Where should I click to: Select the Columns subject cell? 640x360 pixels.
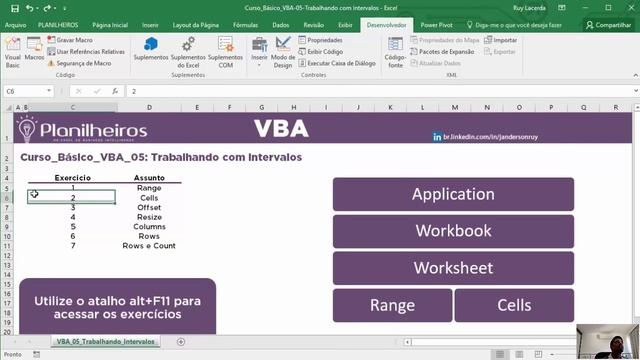click(149, 227)
